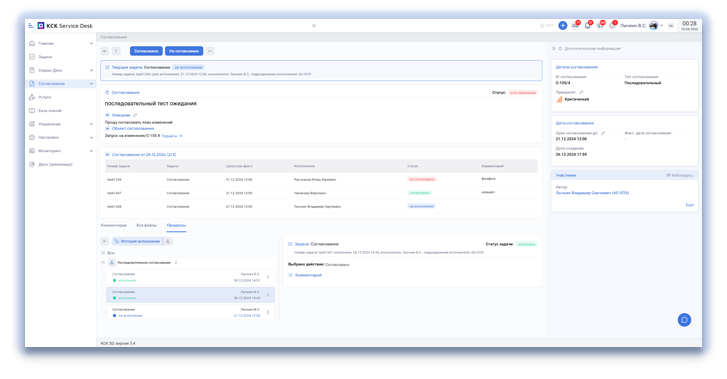The image size is (727, 379).
Task: Click the edit pencil next to Описание
Action: pos(135,115)
